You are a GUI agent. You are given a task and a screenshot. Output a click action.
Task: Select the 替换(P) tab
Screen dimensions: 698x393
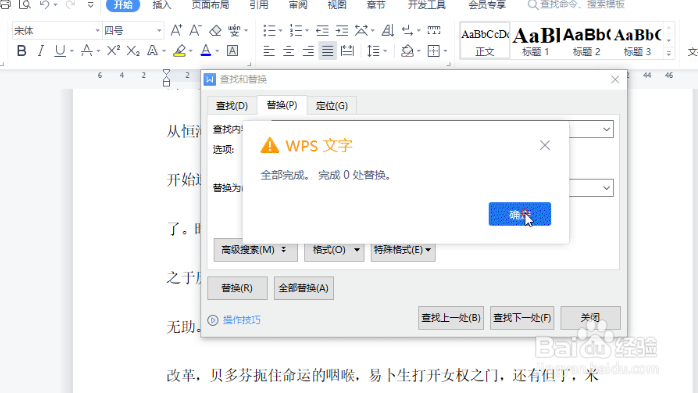click(282, 105)
